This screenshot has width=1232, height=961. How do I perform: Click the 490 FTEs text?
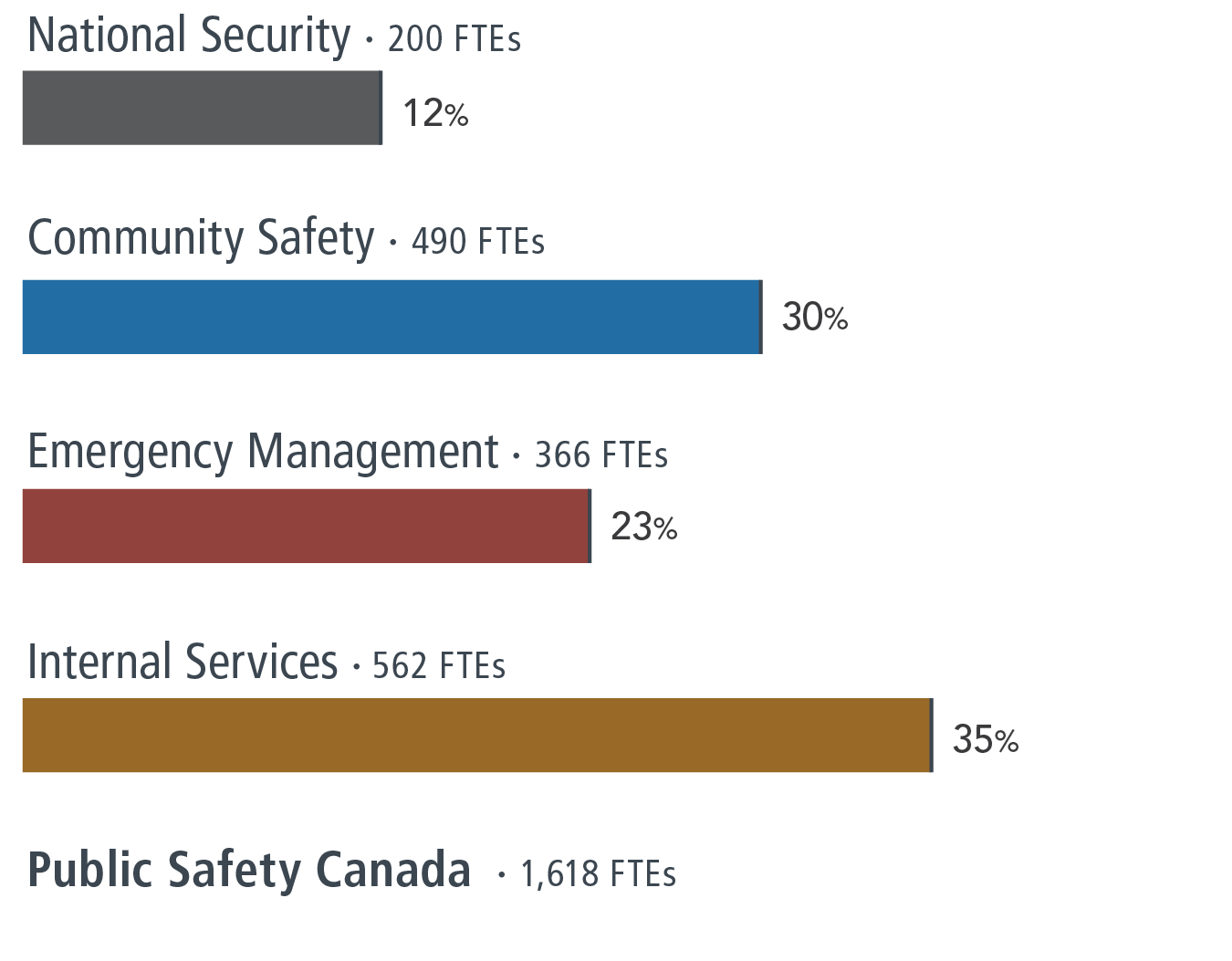point(477,242)
